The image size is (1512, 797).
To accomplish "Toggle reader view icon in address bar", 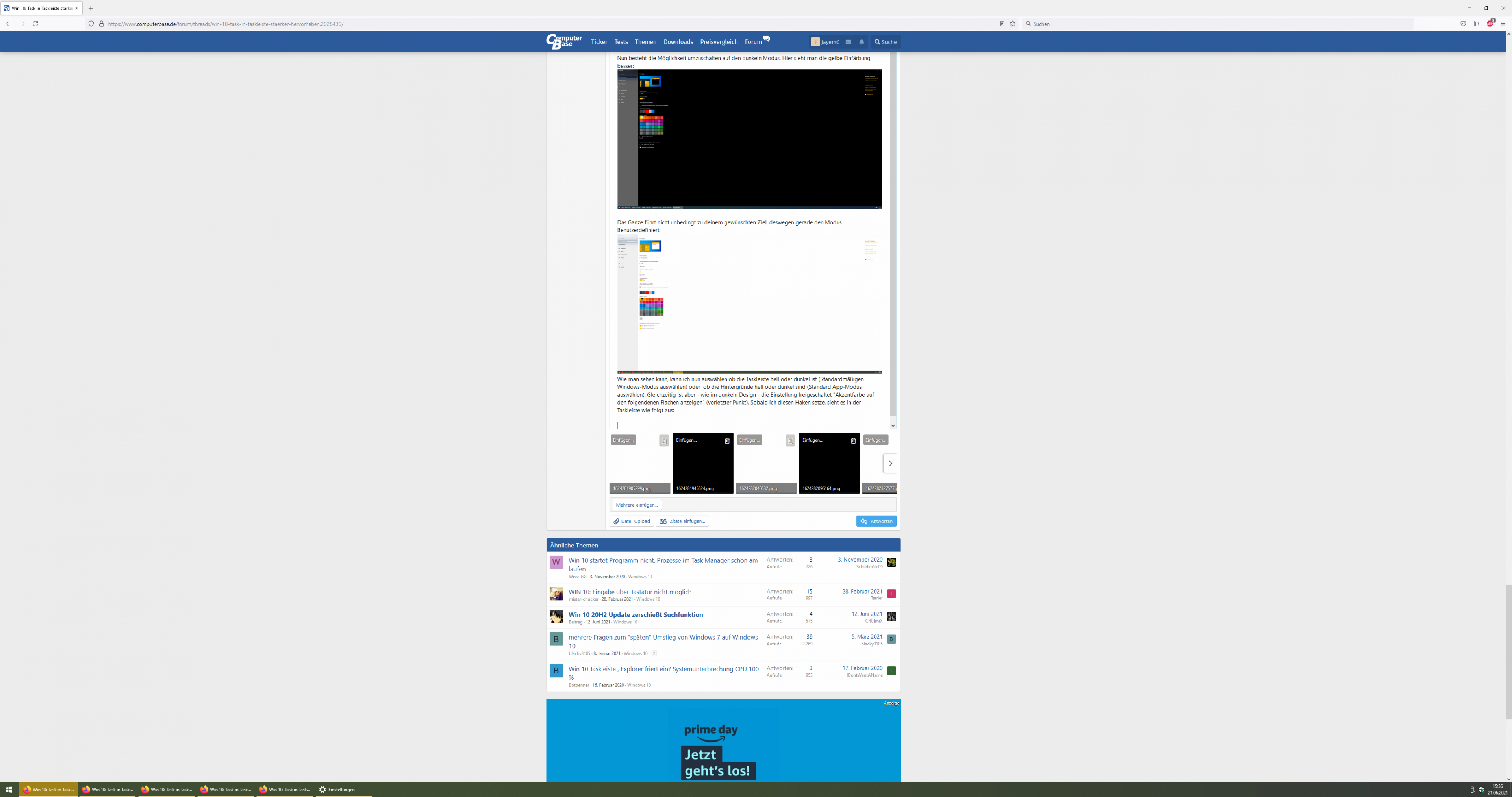I will point(1002,24).
